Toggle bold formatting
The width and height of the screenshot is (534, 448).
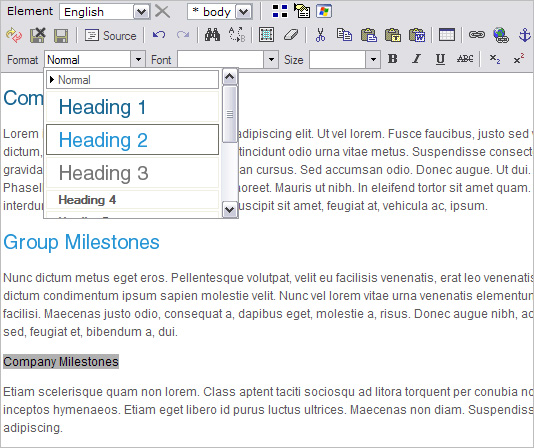pos(393,59)
